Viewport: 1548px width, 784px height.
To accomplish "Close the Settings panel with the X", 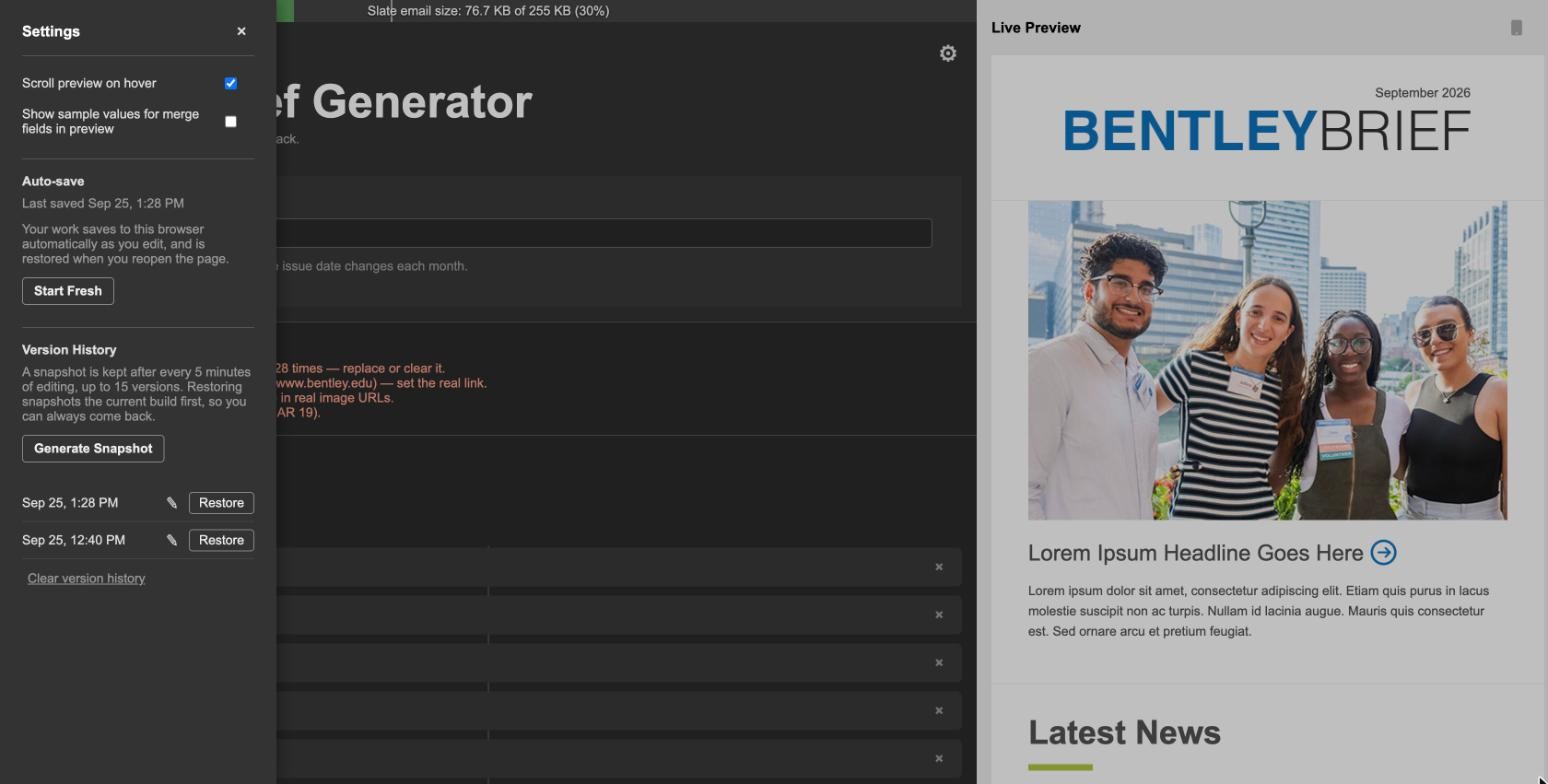I will (x=241, y=31).
